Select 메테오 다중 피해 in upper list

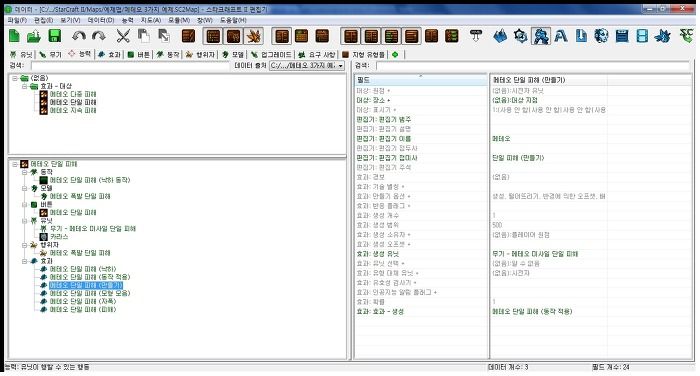point(73,94)
